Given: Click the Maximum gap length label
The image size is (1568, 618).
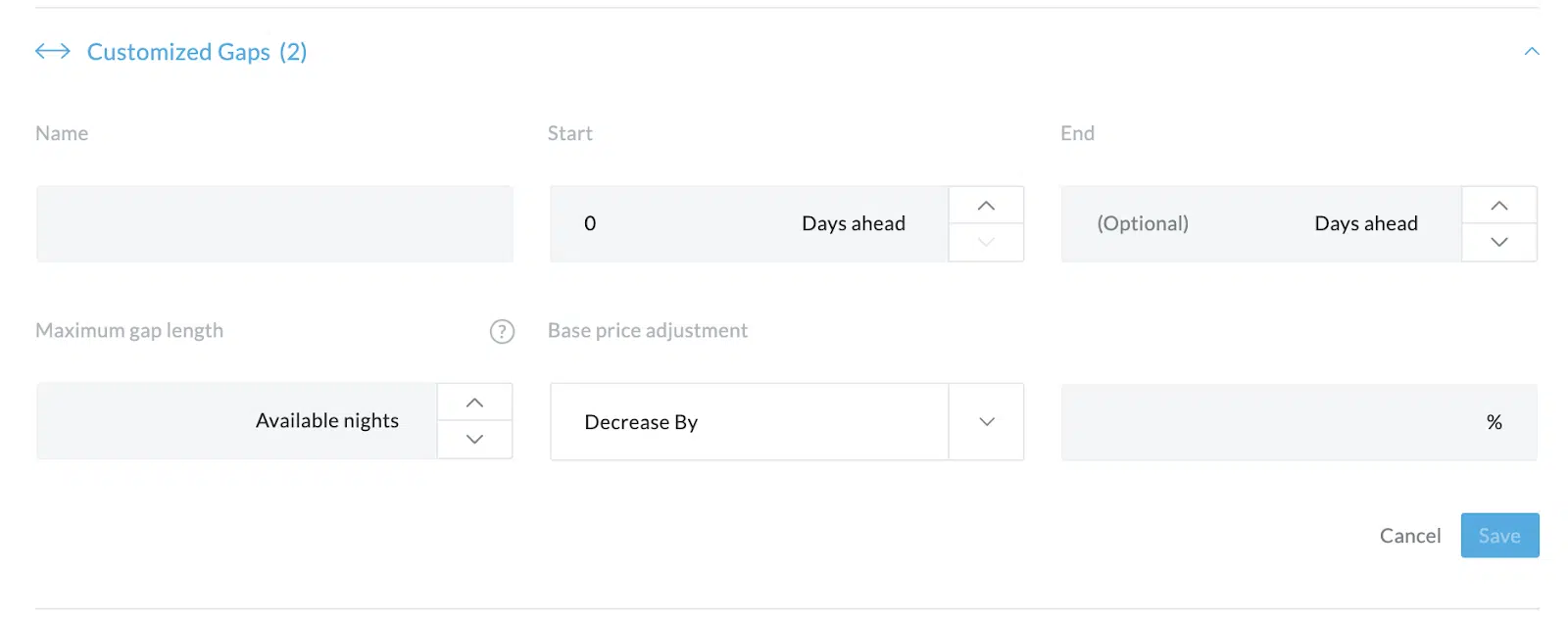Looking at the screenshot, I should 129,331.
